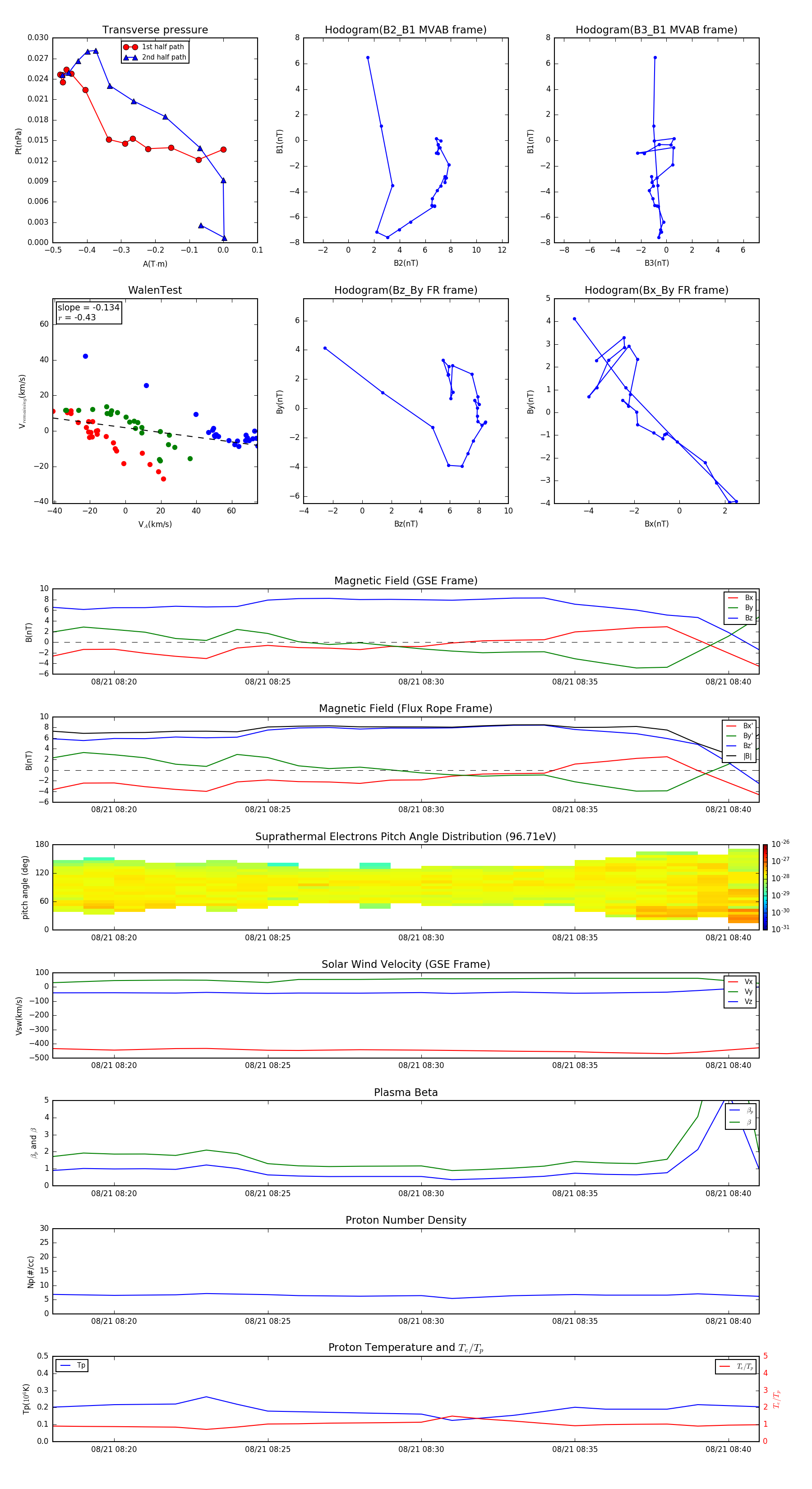Click the 'By' legend entry in GSE plot
812x1489 pixels.
pos(741,607)
